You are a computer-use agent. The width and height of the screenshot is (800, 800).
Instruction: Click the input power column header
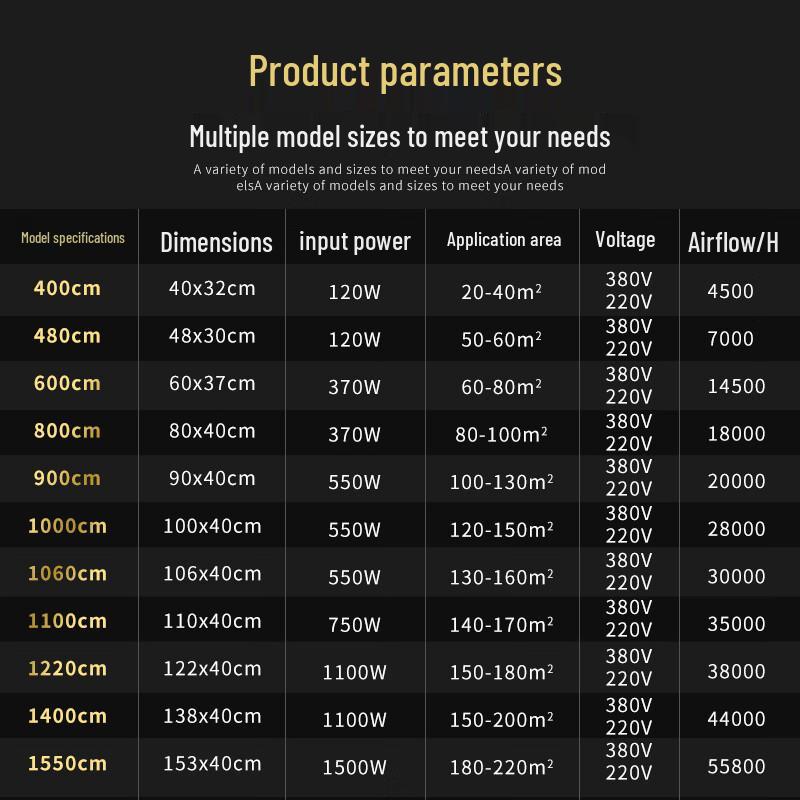click(355, 241)
